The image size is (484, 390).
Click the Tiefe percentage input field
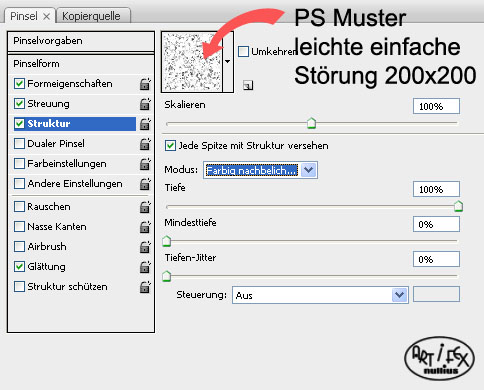pyautogui.click(x=436, y=189)
